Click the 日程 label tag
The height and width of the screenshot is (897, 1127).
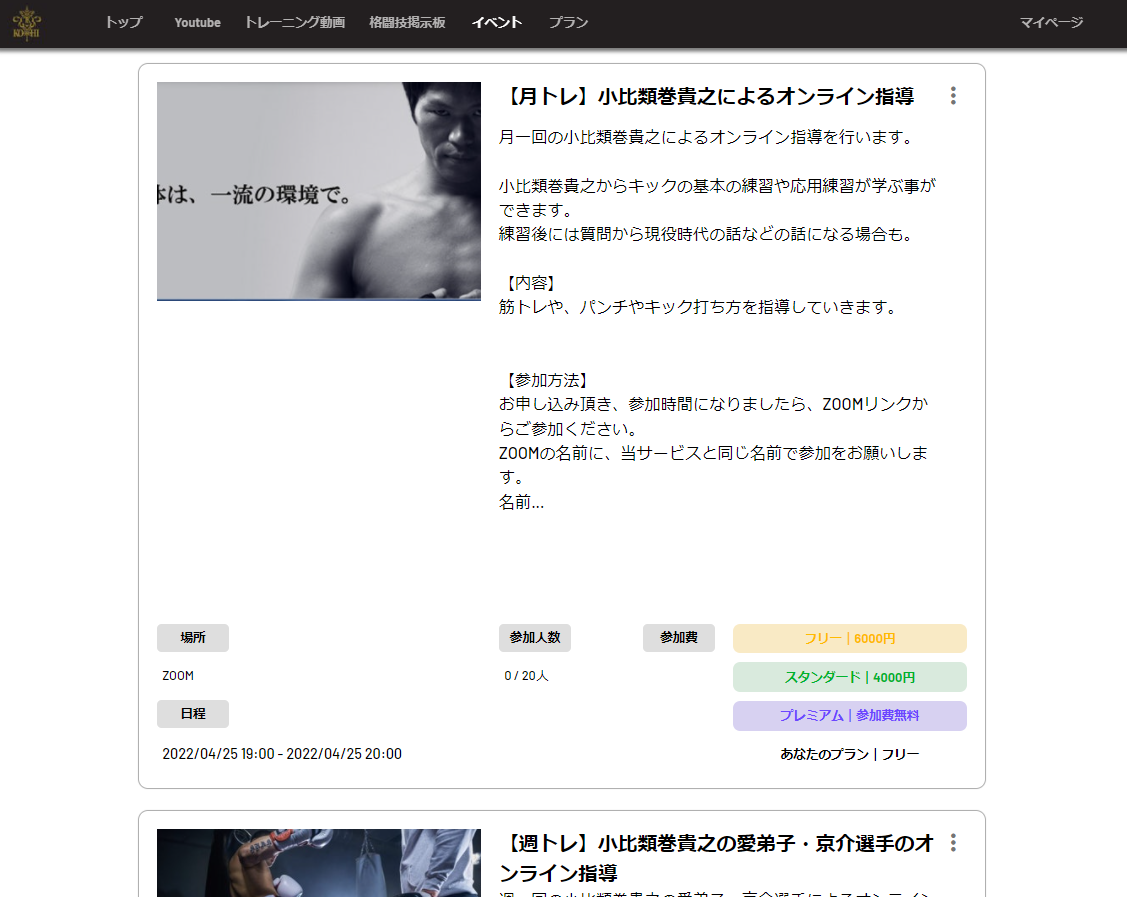pos(193,714)
